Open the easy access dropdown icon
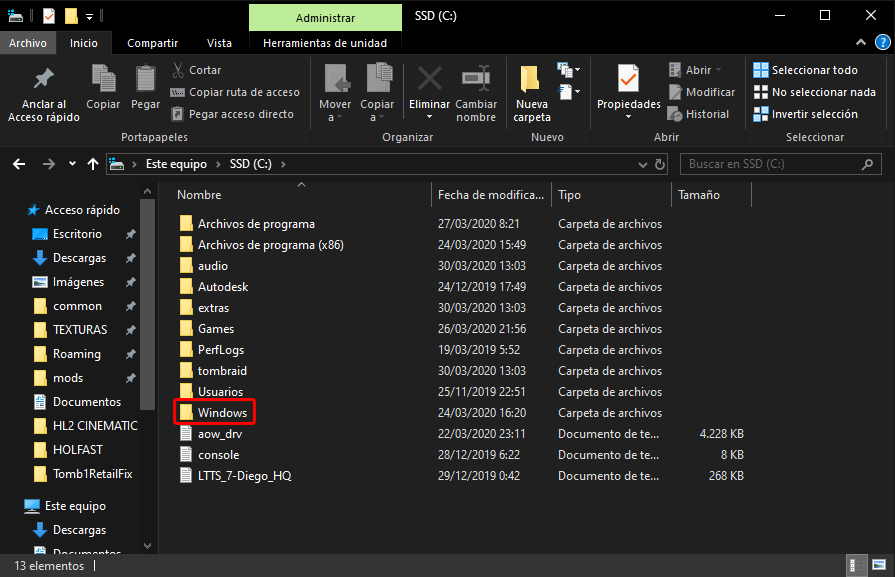Screen dimensions: 895x577 (x=569, y=91)
